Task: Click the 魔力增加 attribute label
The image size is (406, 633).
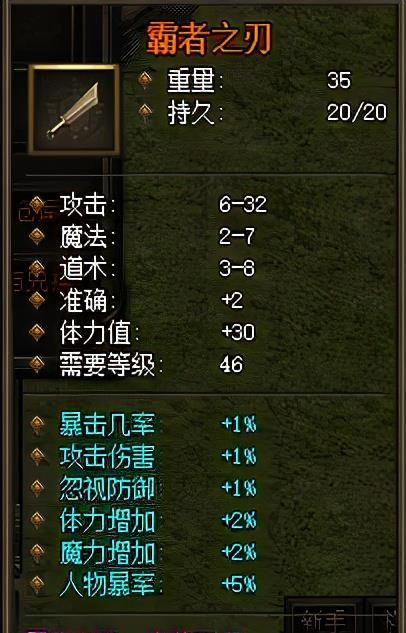Action: point(107,552)
